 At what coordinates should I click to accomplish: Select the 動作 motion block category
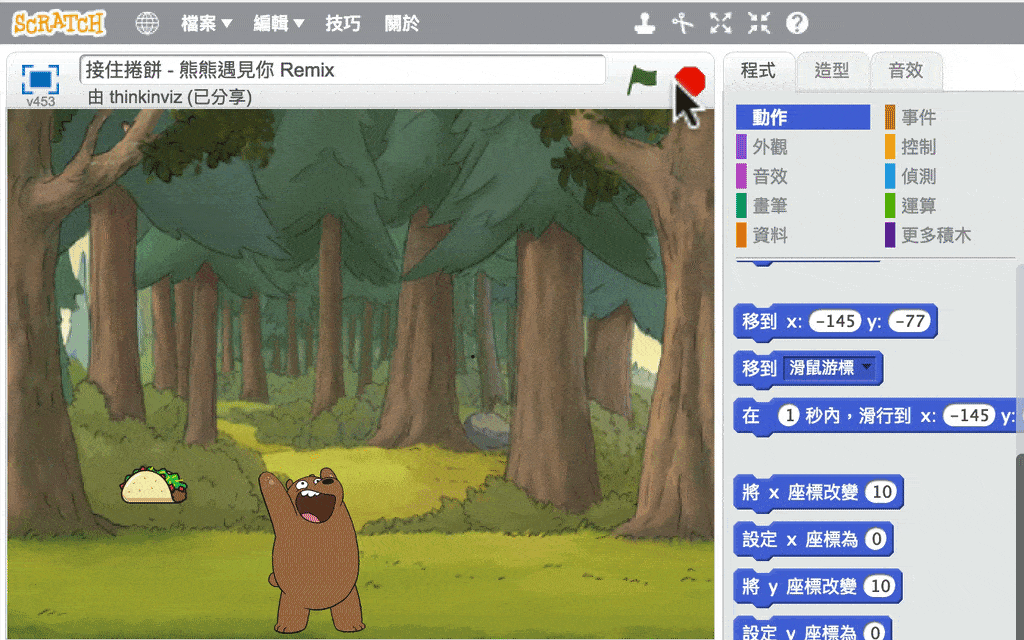[x=803, y=118]
